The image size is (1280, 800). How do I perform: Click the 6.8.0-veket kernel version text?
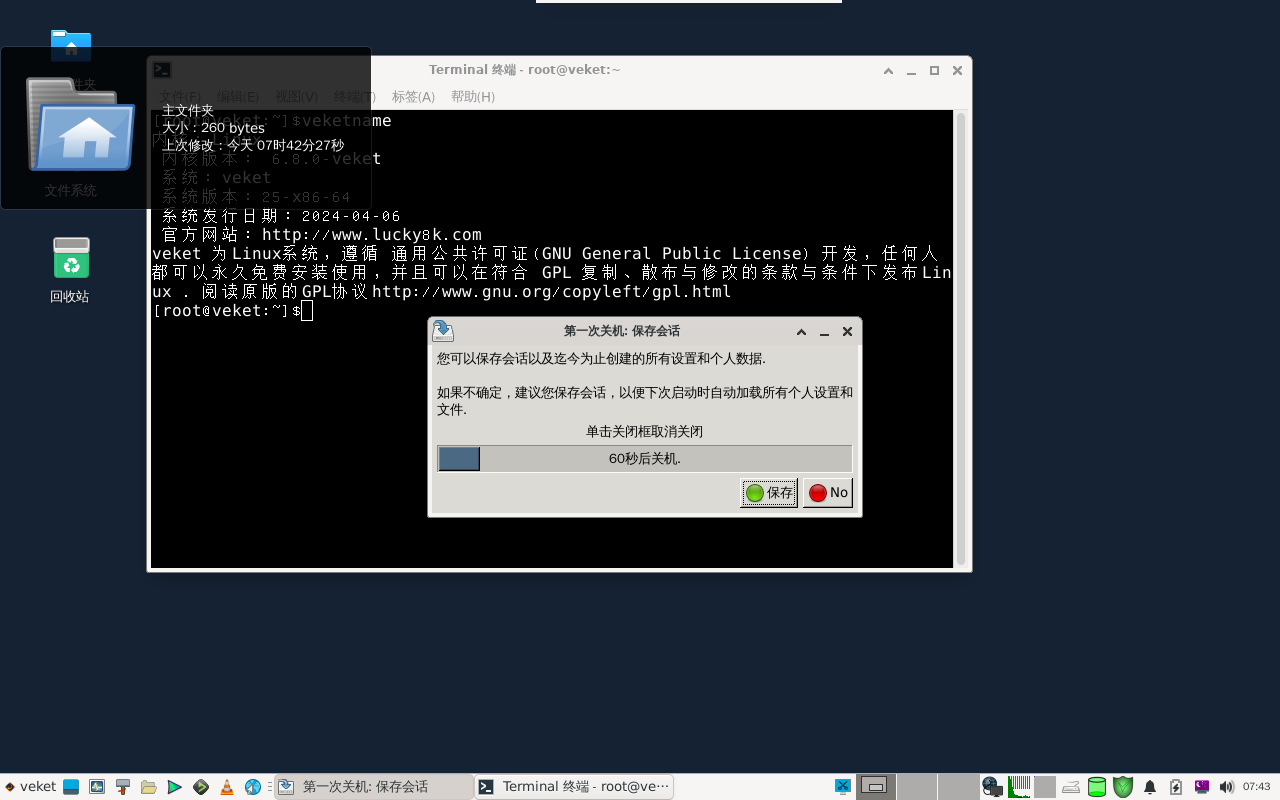326,159
